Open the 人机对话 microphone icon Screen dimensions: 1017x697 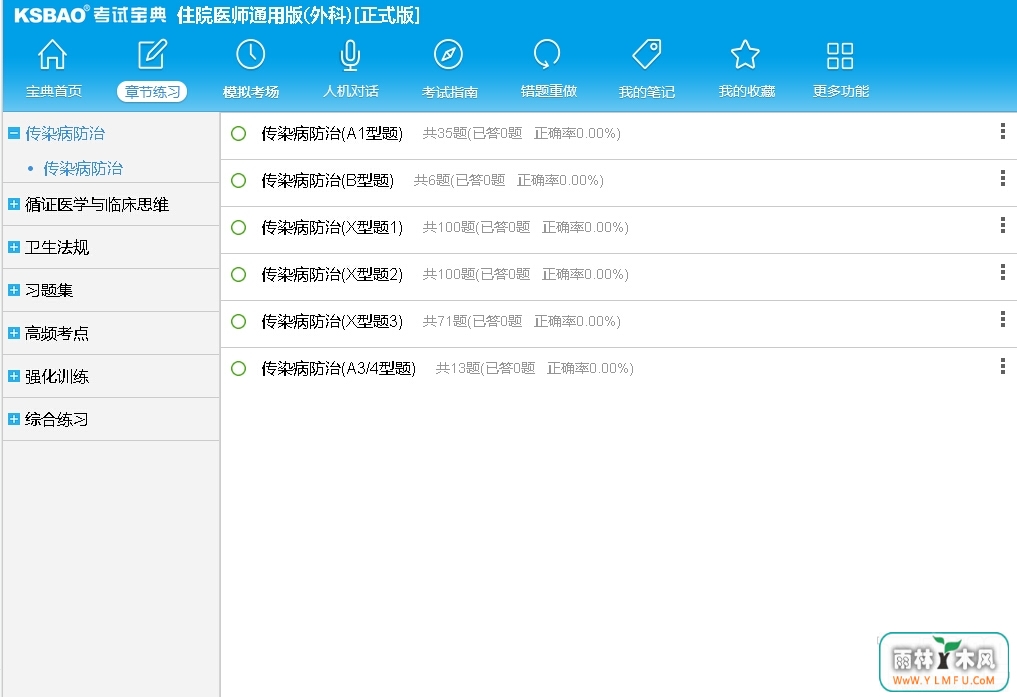[x=350, y=55]
